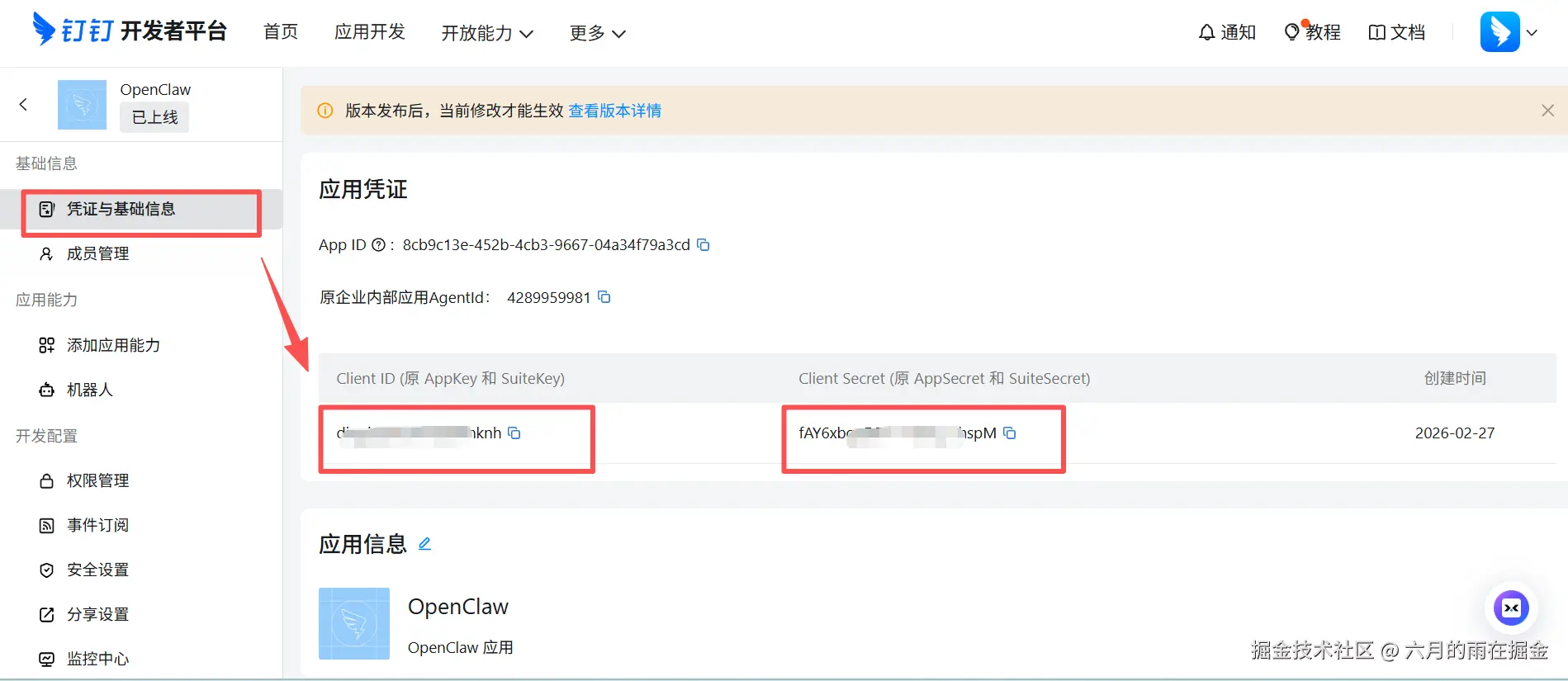Copy the Client Secret value
Viewport: 1568px width, 681px height.
[1009, 433]
